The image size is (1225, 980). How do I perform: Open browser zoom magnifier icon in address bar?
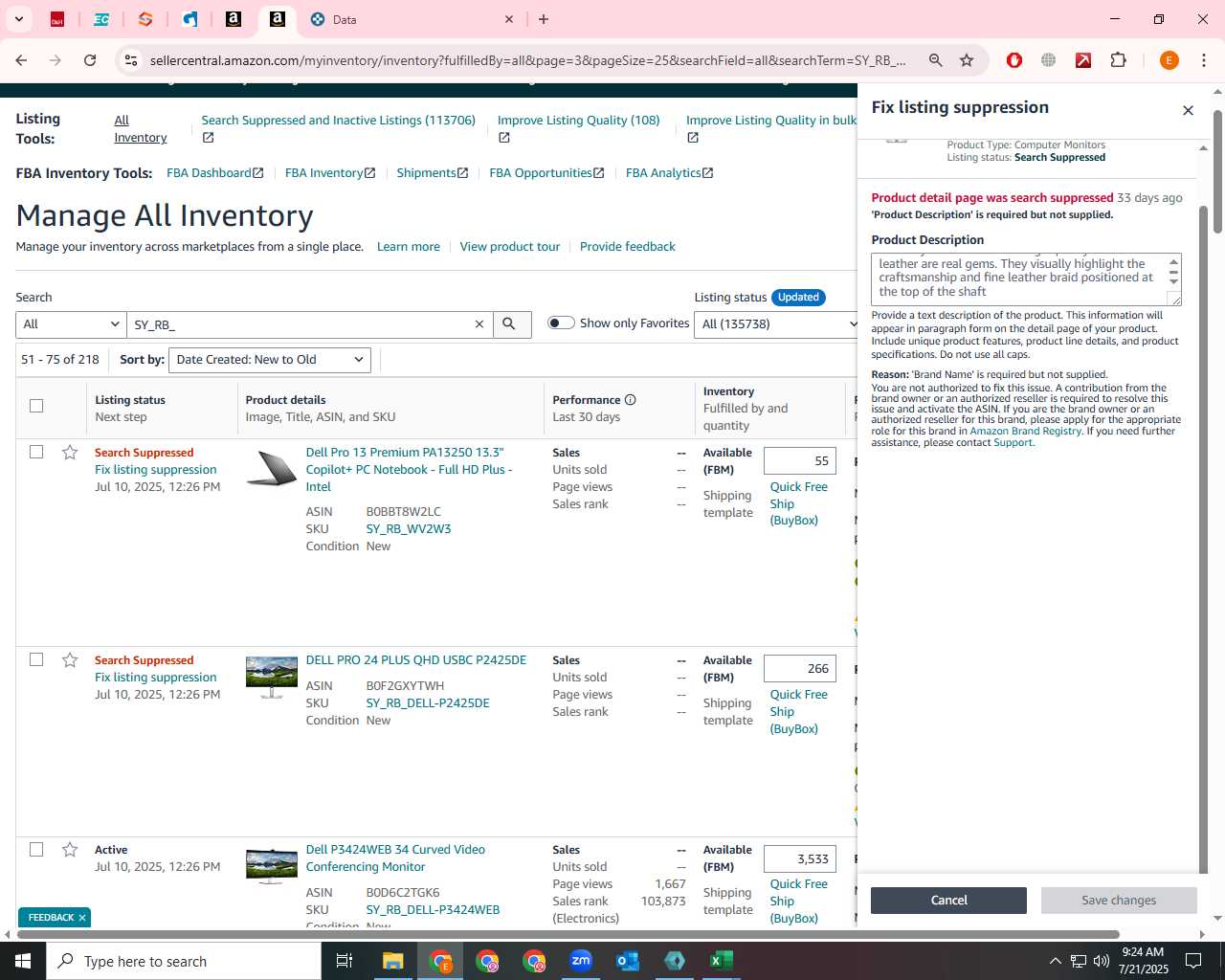pos(935,60)
